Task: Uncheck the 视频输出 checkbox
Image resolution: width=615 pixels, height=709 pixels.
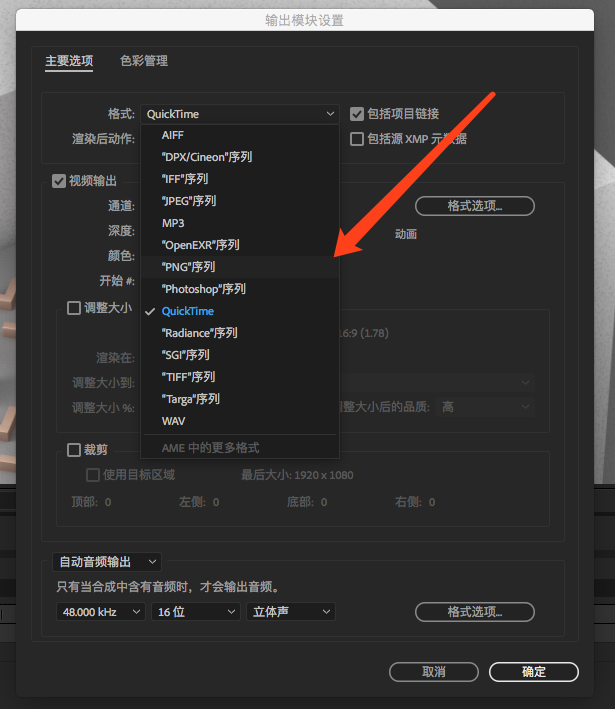Action: coord(59,181)
